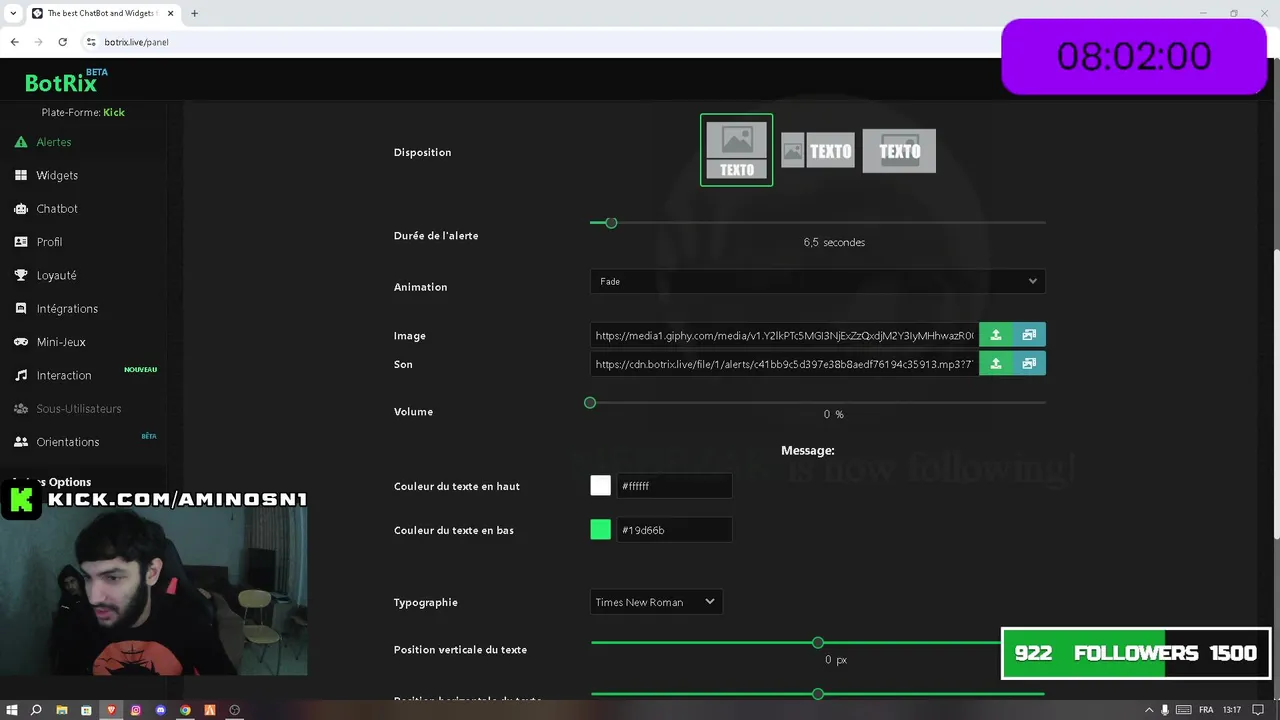1280x720 pixels.
Task: Click the Interaction music note icon
Action: [20, 375]
